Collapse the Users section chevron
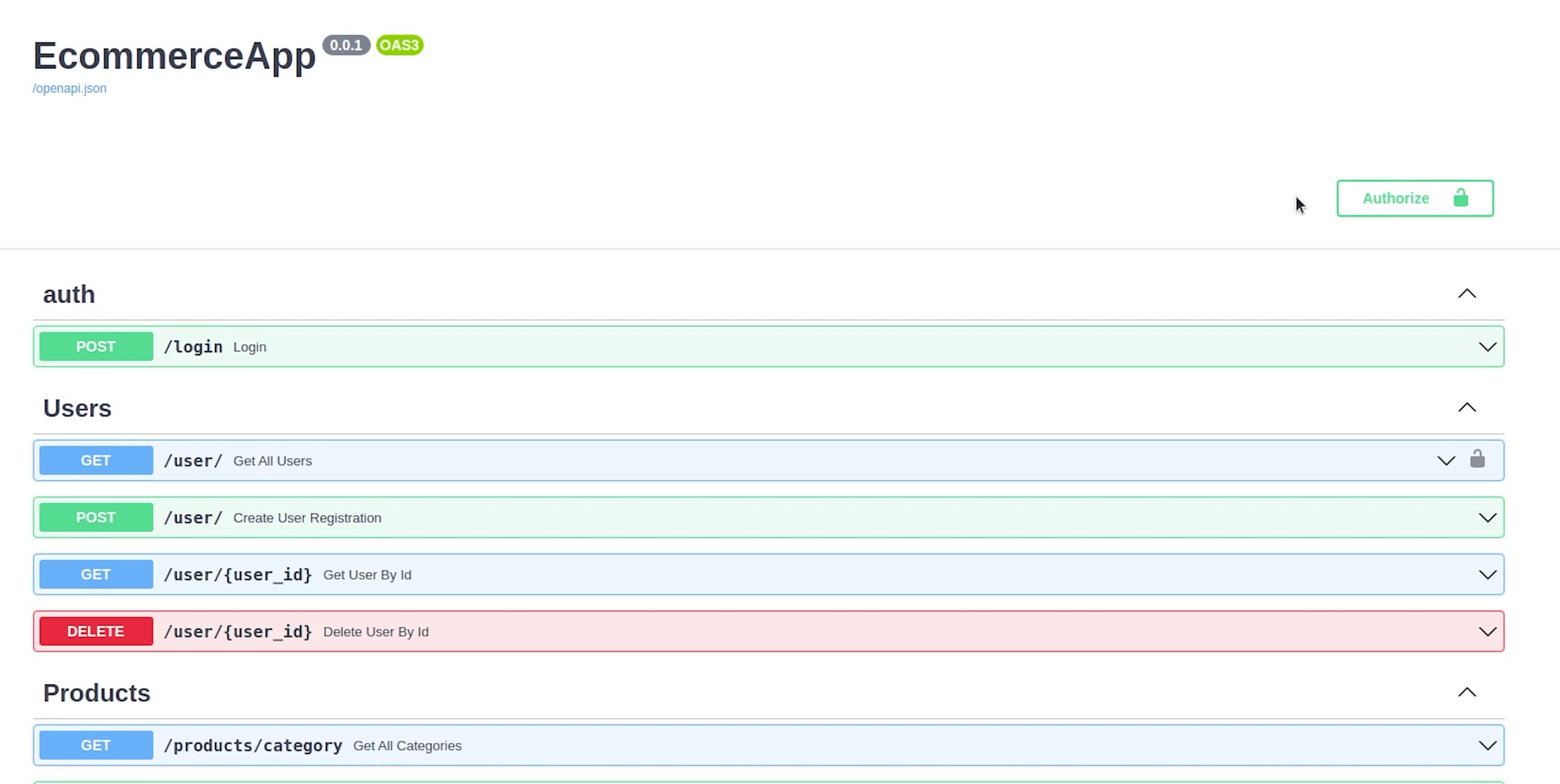 pos(1466,408)
